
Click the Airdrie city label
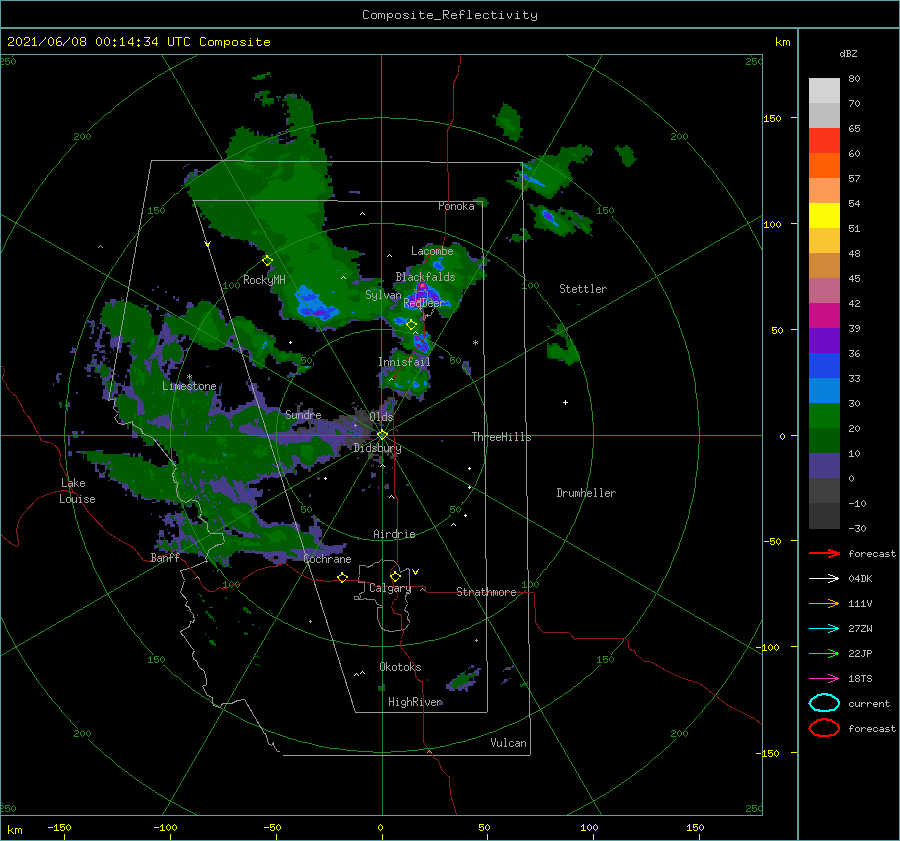click(394, 534)
